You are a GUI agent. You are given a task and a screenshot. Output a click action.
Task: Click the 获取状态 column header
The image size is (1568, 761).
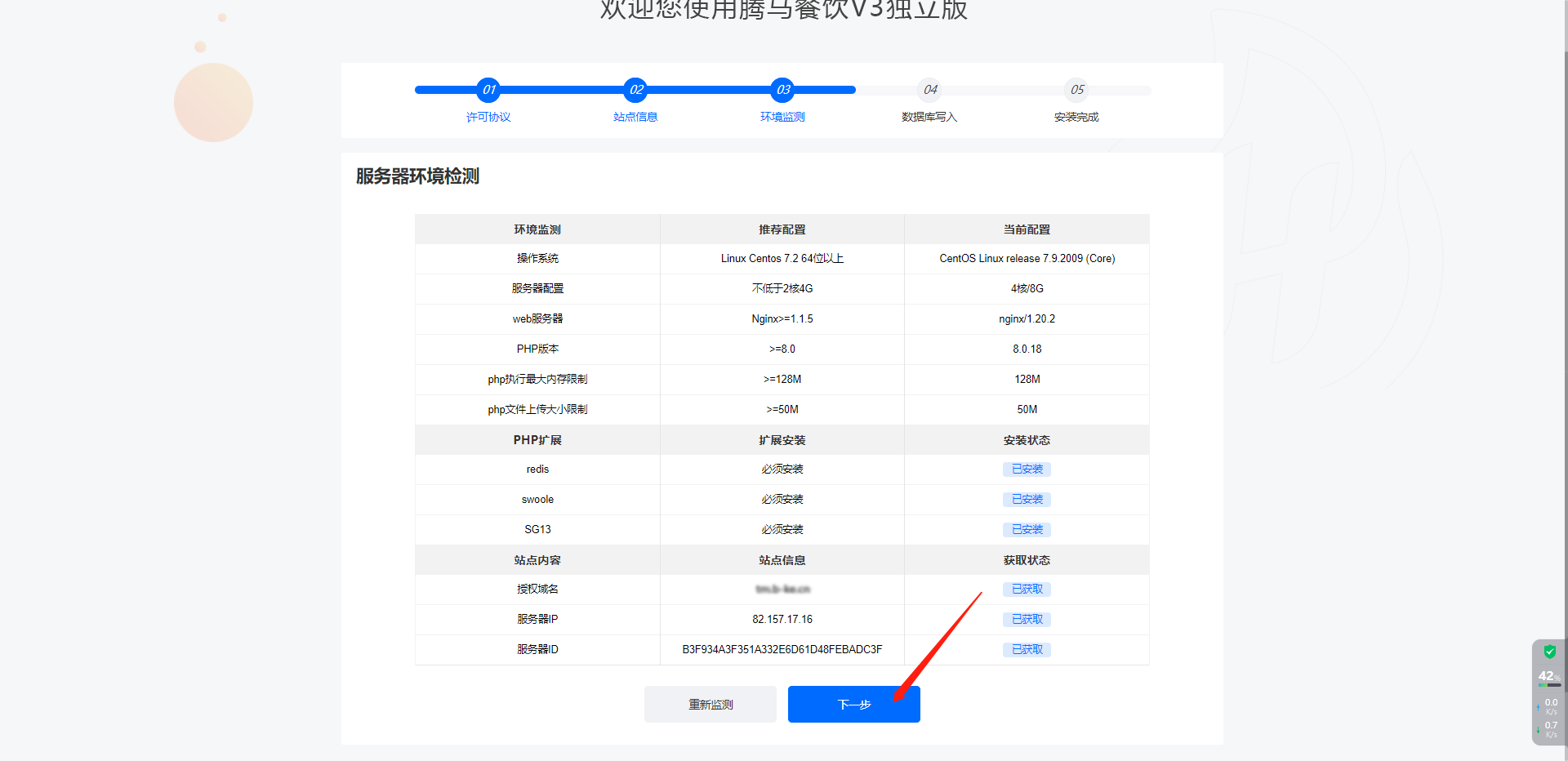pyautogui.click(x=1027, y=560)
